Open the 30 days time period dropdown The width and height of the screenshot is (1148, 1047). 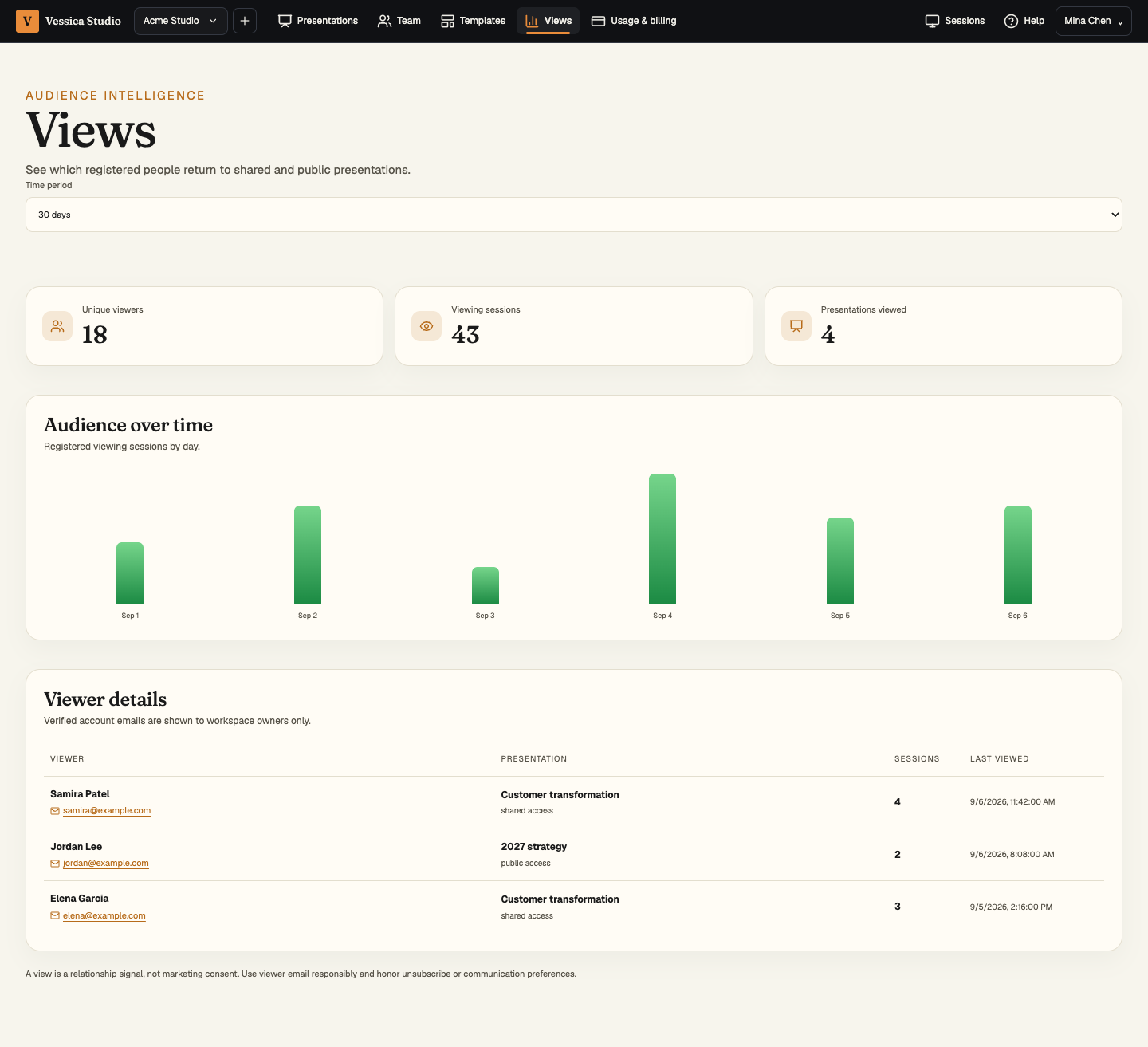pos(574,215)
